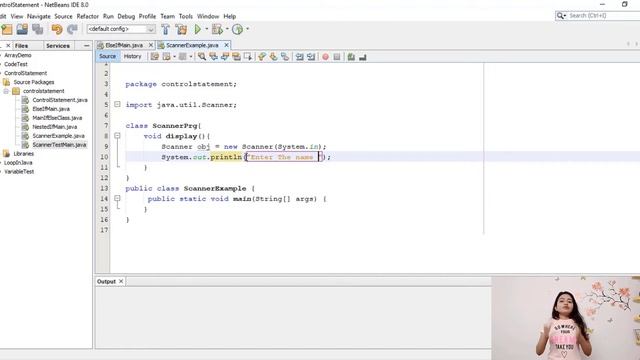Minimize the Projects side panel
The height and width of the screenshot is (360, 640).
point(87,46)
